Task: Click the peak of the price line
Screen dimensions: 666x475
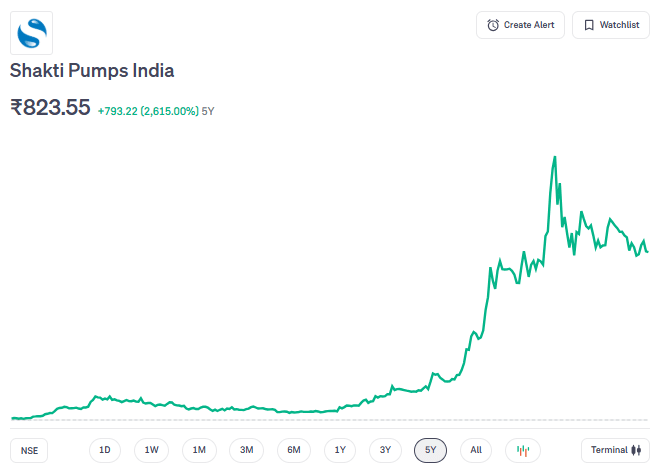Action: [x=554, y=157]
